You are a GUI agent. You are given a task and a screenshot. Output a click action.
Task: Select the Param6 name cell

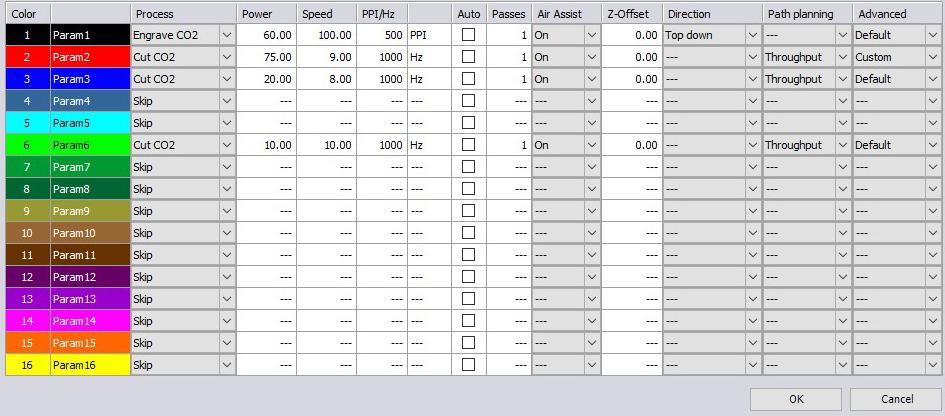point(90,145)
